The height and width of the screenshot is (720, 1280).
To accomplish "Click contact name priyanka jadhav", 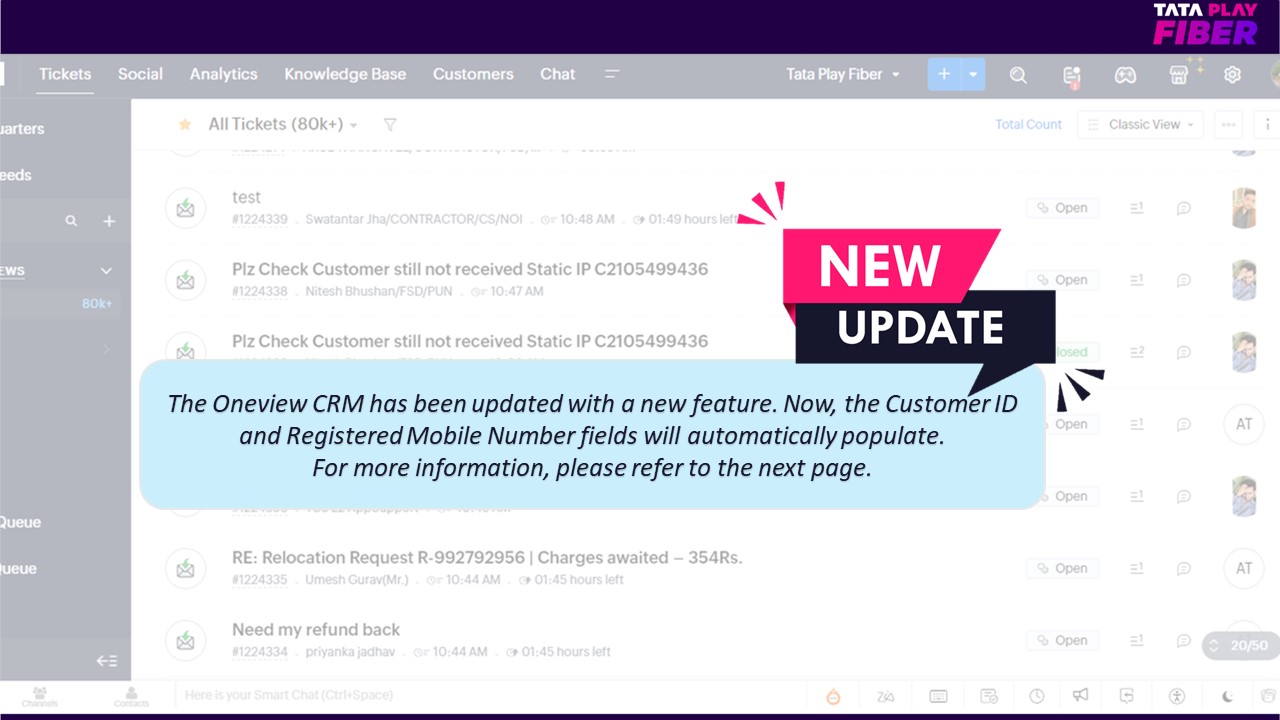I will click(x=349, y=651).
